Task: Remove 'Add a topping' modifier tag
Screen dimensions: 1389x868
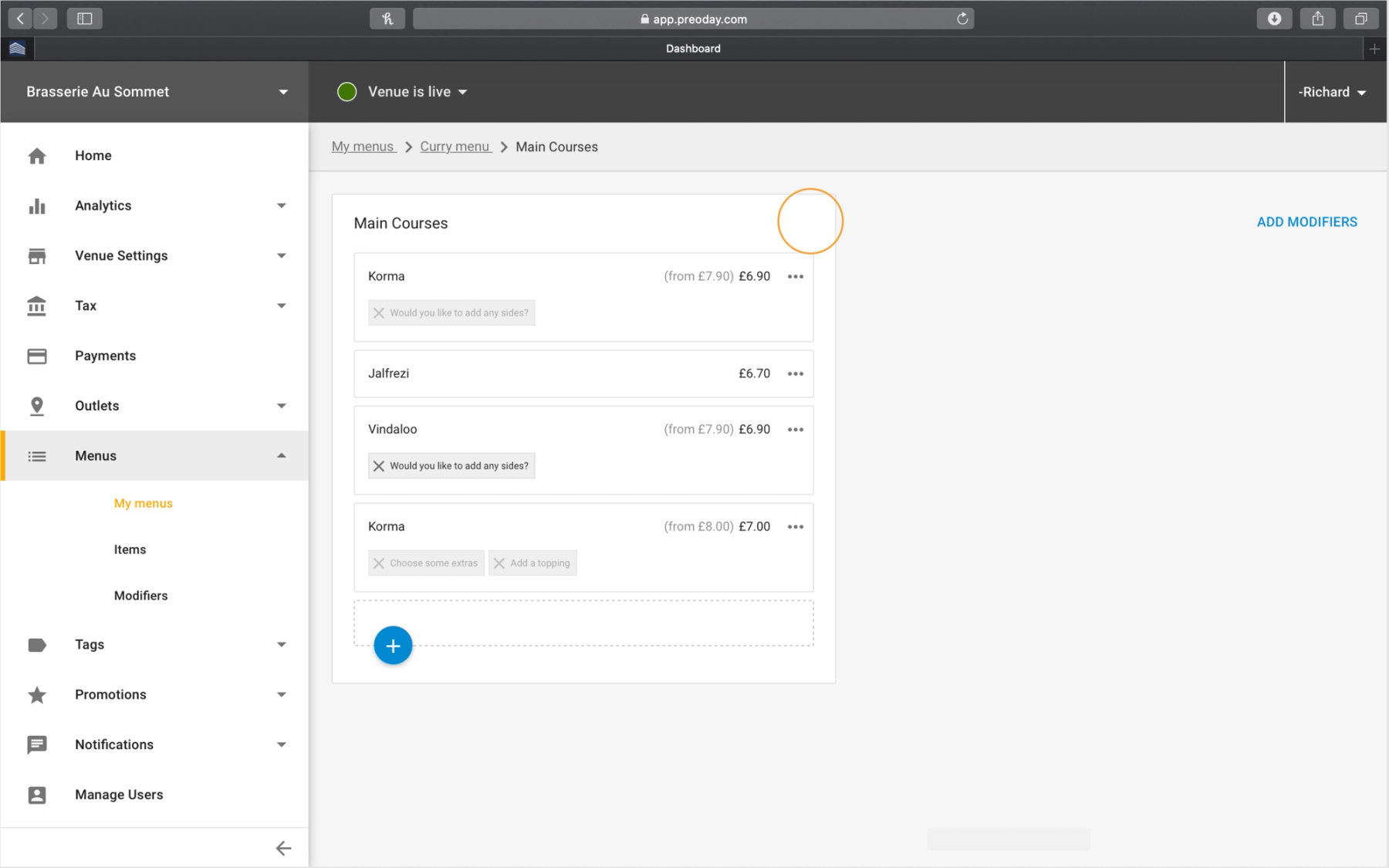Action: pyautogui.click(x=499, y=563)
